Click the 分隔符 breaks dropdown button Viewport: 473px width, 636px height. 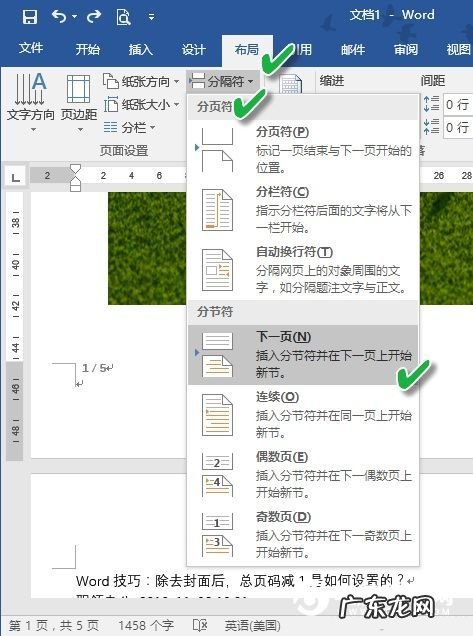[x=222, y=81]
